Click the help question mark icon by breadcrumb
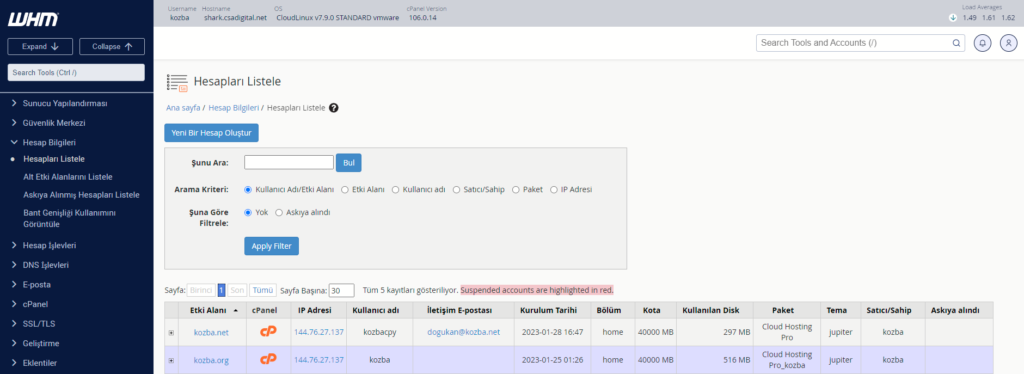 coord(334,108)
